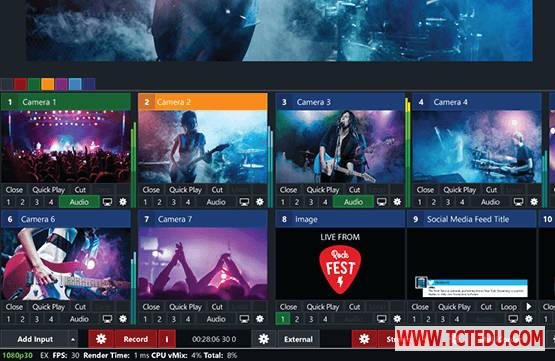Toggle Audio on Camera 7
This screenshot has width=555, height=361.
pyautogui.click(x=216, y=319)
